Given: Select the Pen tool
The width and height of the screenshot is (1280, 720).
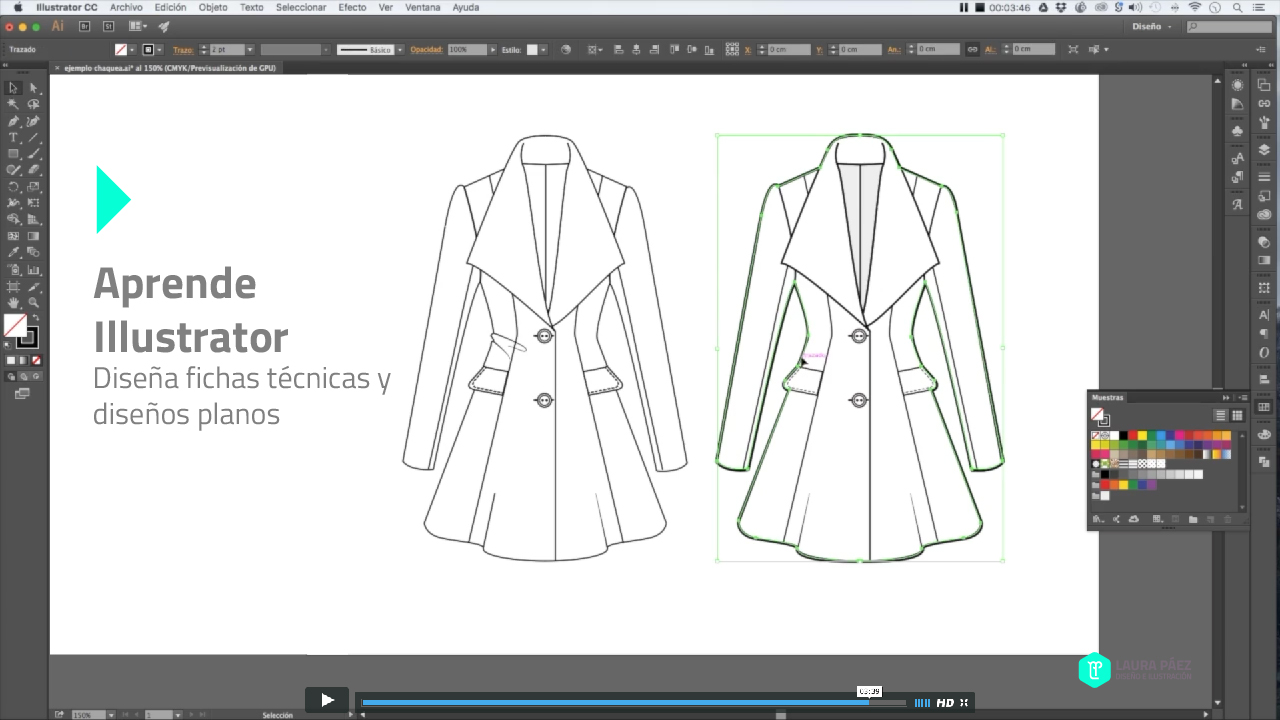Looking at the screenshot, I should [x=14, y=121].
